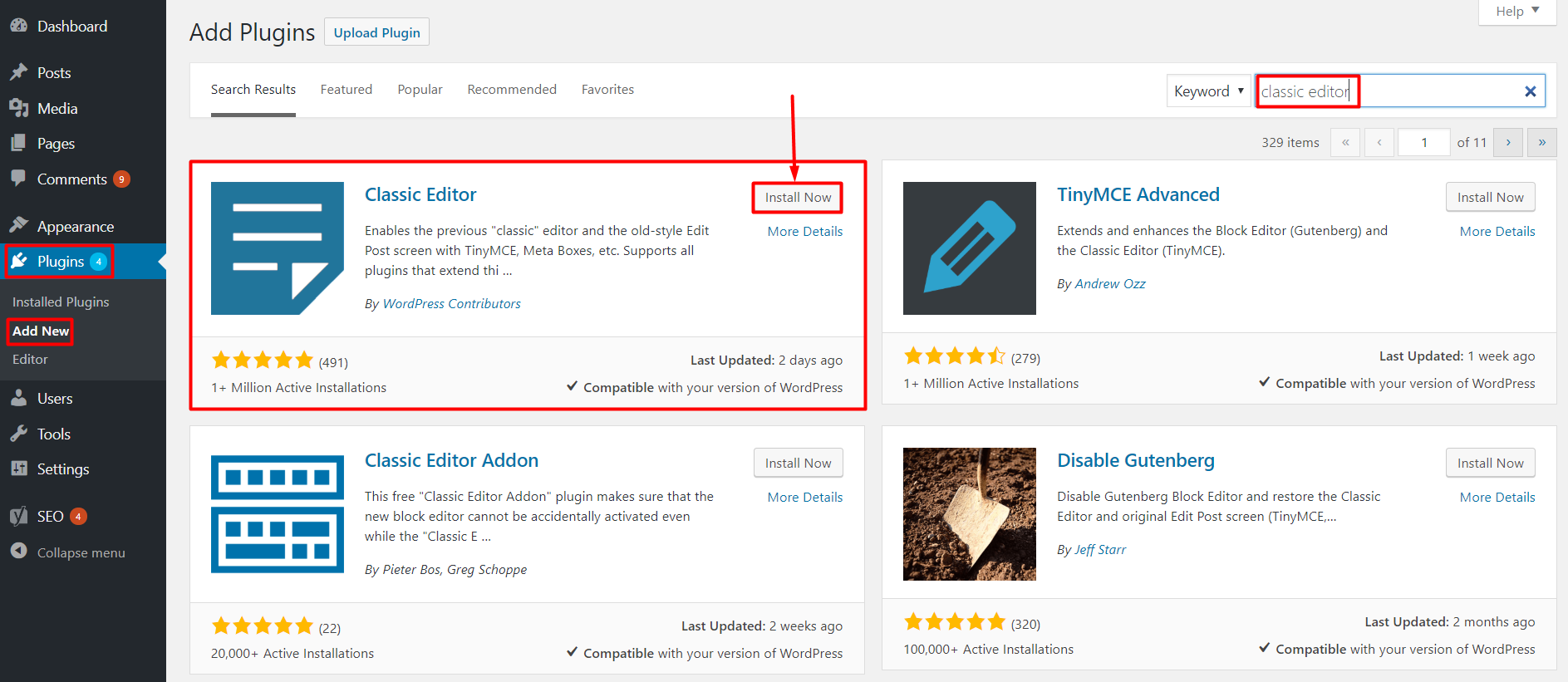Viewport: 1568px width, 682px height.
Task: Click Classic Editor Addon star rating
Action: coord(263,626)
